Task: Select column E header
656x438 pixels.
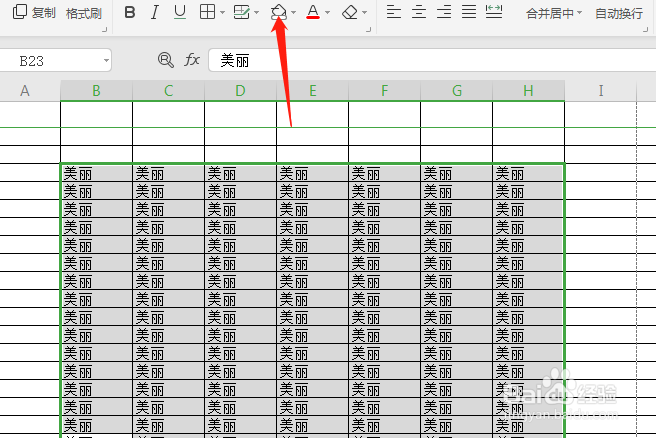Action: 312,91
